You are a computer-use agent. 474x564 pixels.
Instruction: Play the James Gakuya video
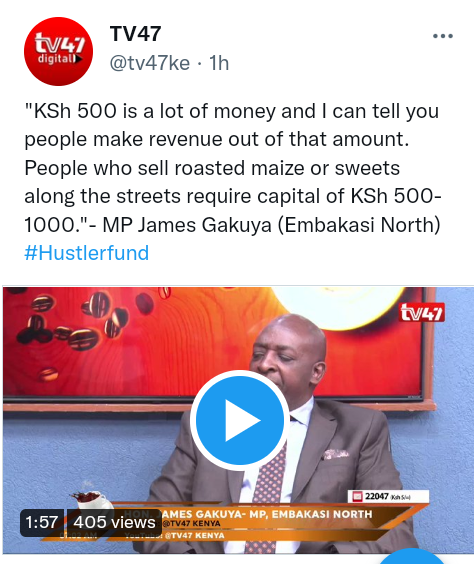pos(240,420)
